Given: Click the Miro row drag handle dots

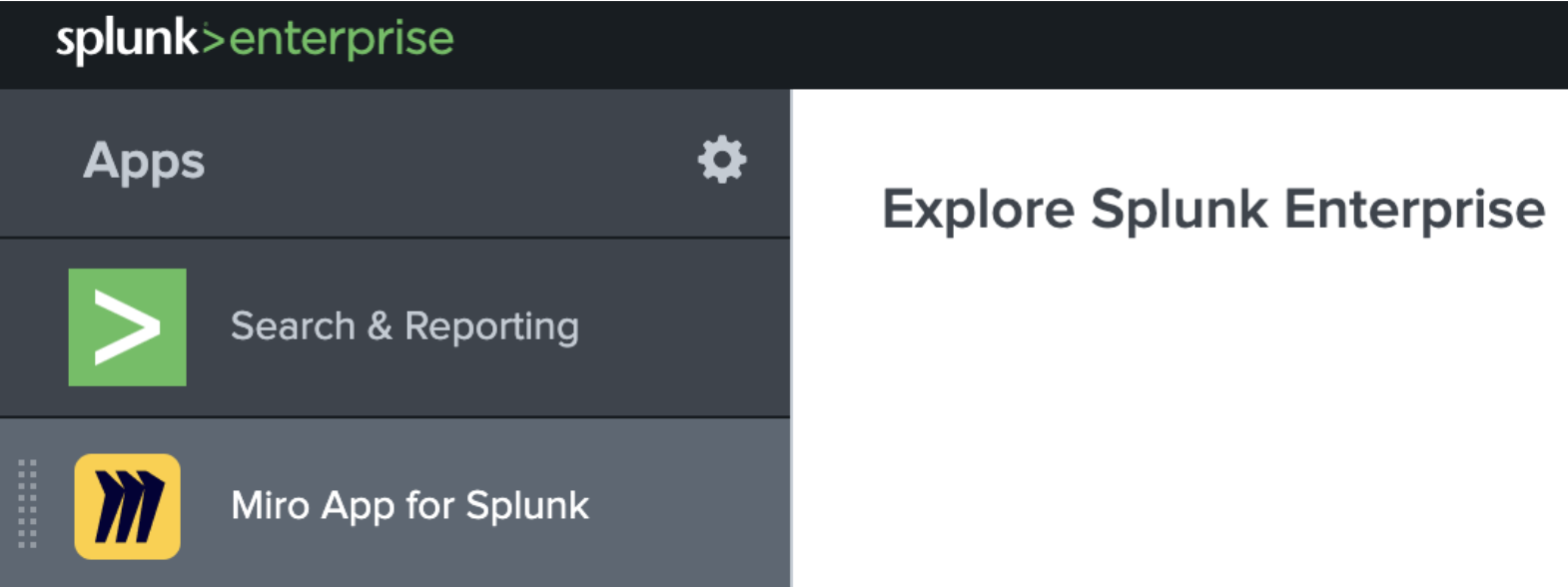Looking at the screenshot, I should (x=28, y=504).
